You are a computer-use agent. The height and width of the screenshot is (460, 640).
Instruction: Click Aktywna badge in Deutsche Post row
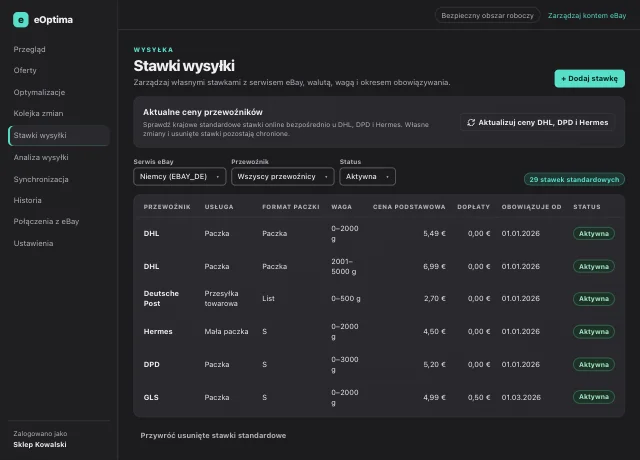pyautogui.click(x=593, y=298)
